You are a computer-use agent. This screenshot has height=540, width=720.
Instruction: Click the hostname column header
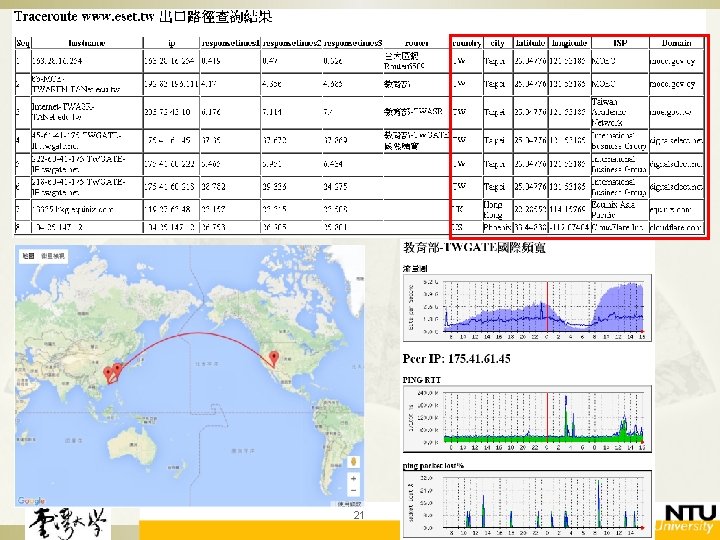(87, 43)
